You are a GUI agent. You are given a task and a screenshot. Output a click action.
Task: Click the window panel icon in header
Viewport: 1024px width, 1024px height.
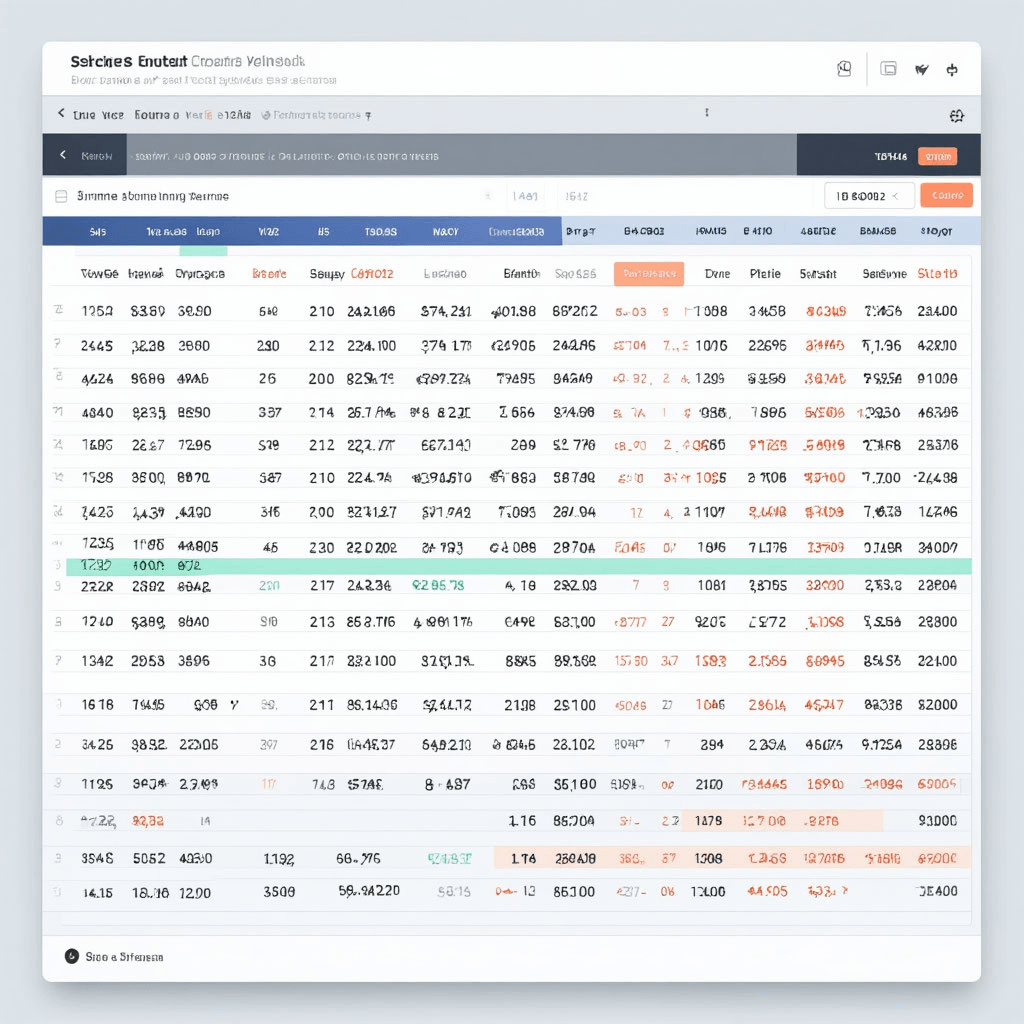click(888, 69)
